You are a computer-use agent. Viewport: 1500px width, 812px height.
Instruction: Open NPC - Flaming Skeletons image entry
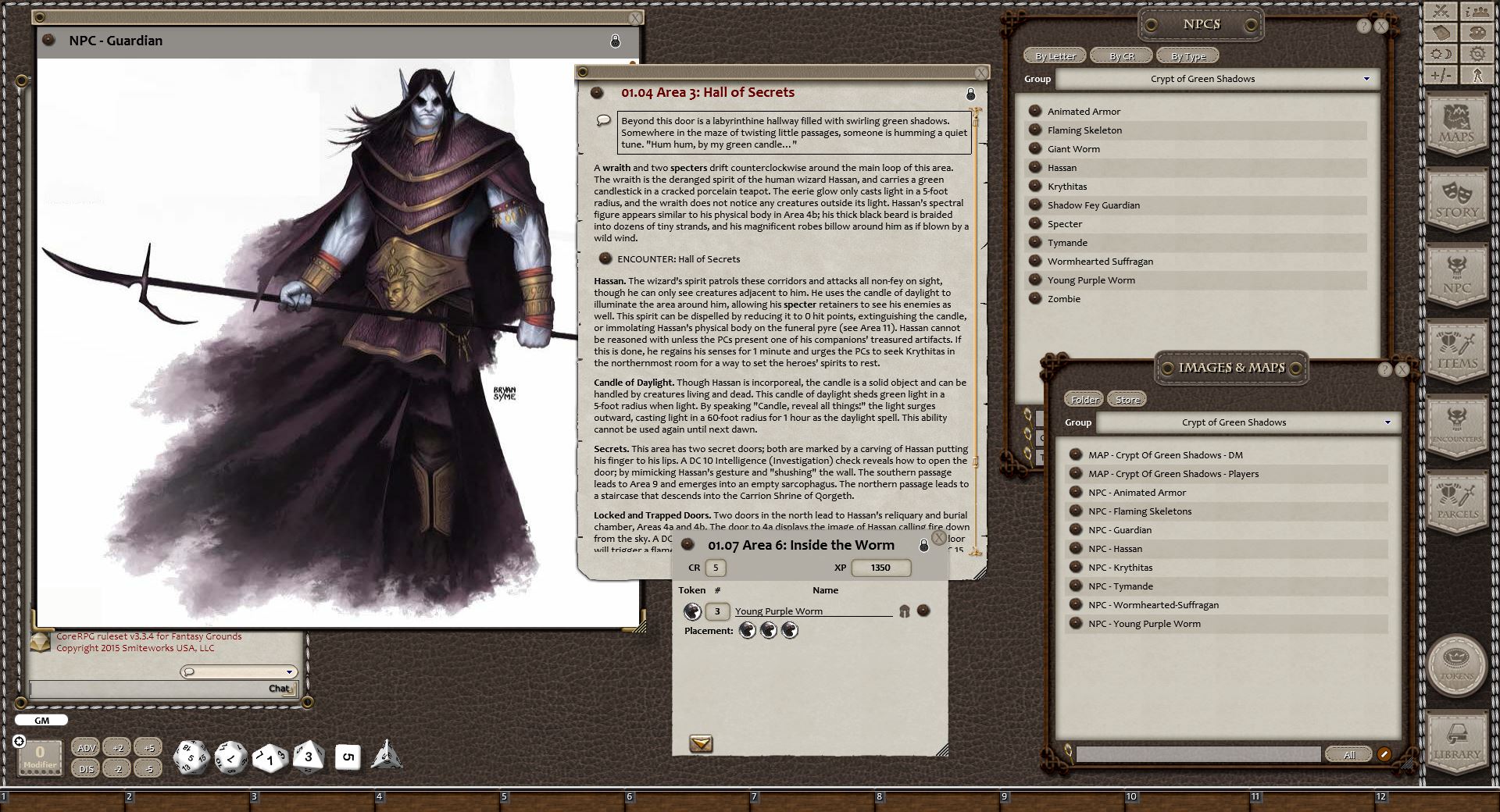(1140, 511)
